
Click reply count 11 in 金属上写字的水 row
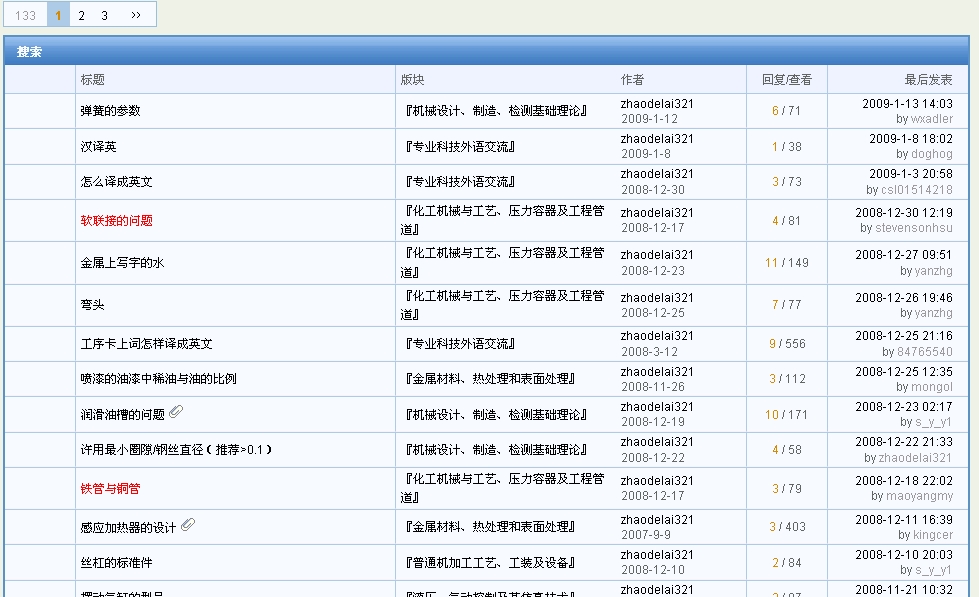coord(771,263)
